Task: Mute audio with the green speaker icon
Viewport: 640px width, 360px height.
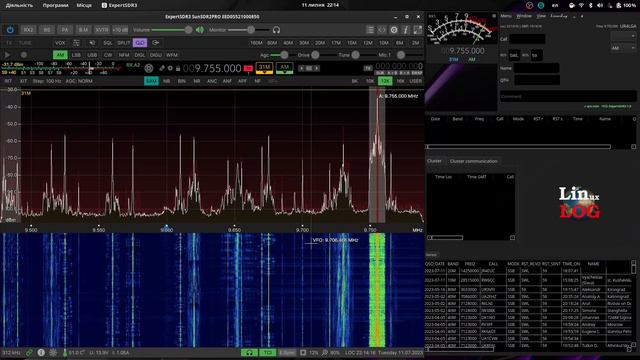Action: 200,30
